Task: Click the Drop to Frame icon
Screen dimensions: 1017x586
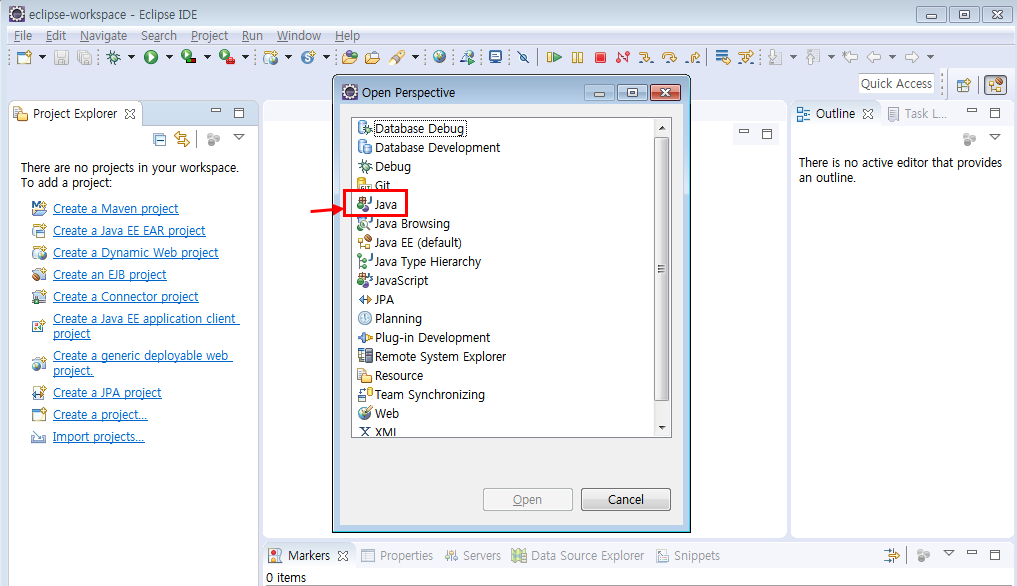Action: [723, 57]
